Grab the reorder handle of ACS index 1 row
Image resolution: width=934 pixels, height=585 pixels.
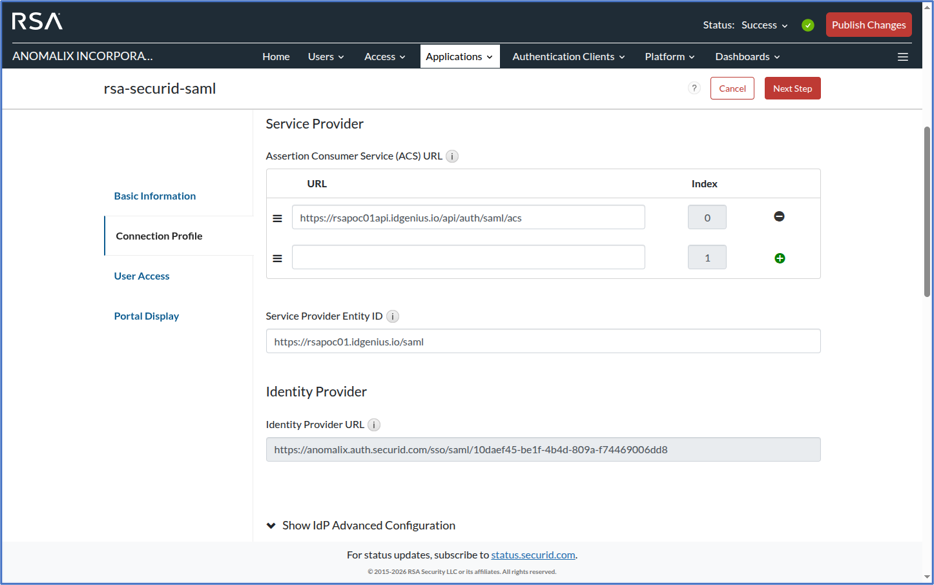[x=277, y=258]
